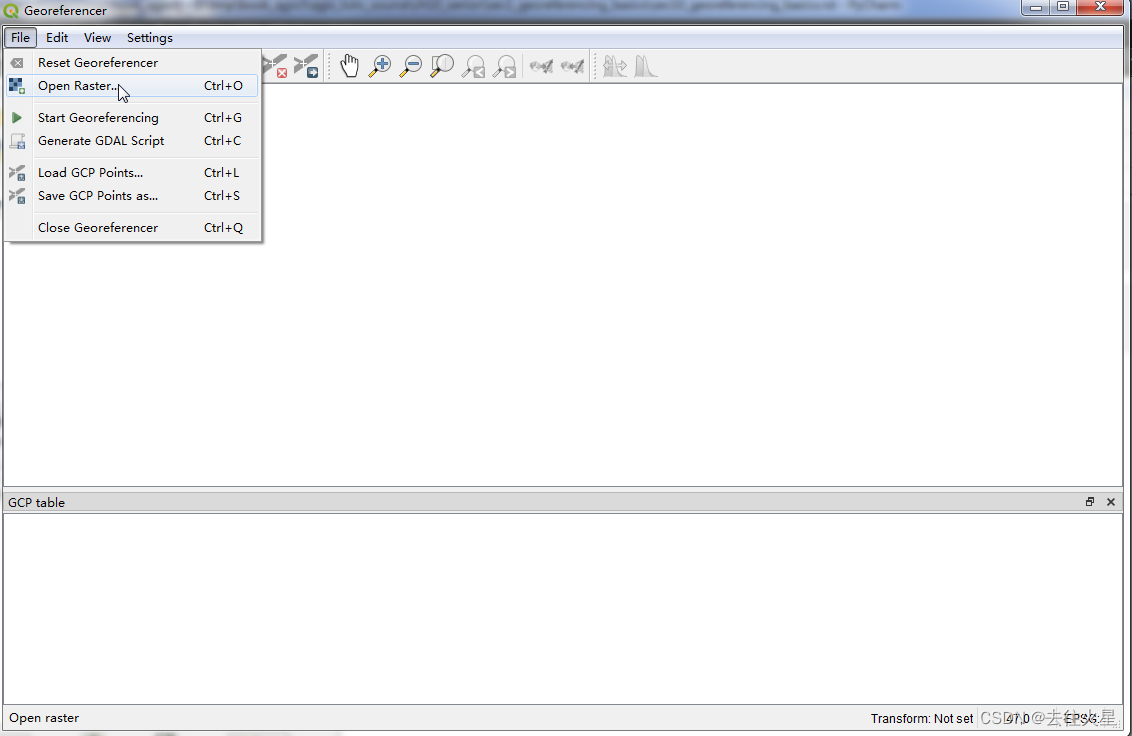Choose Start Georeferencing menu entry
The width and height of the screenshot is (1132, 736).
[x=132, y=118]
